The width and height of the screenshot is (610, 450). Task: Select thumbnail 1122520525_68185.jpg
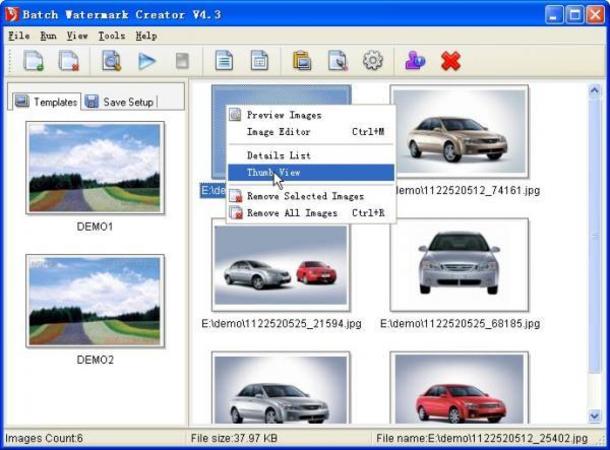pyautogui.click(x=459, y=264)
